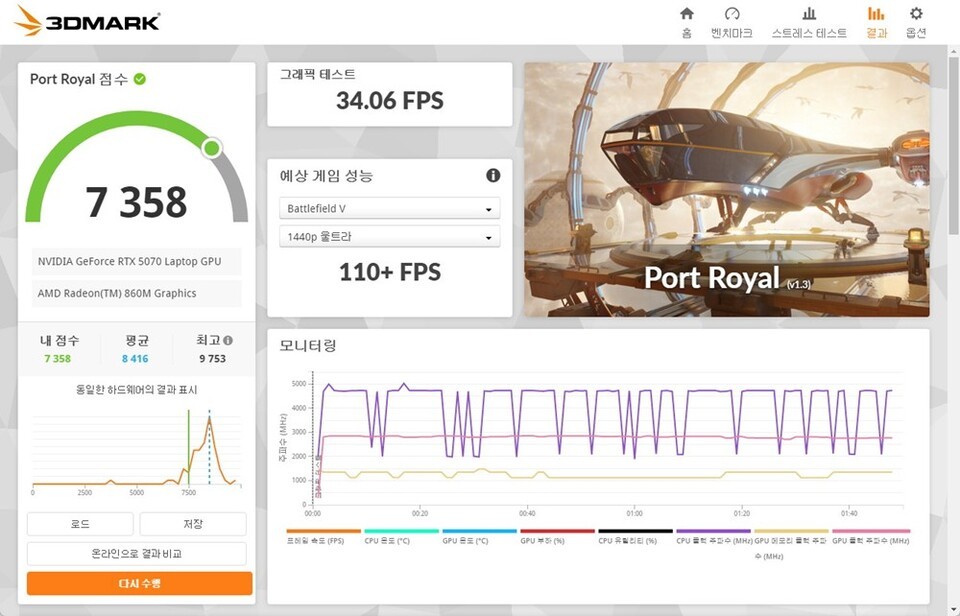Click the info icon next to 예상 게임 성능

(x=491, y=175)
